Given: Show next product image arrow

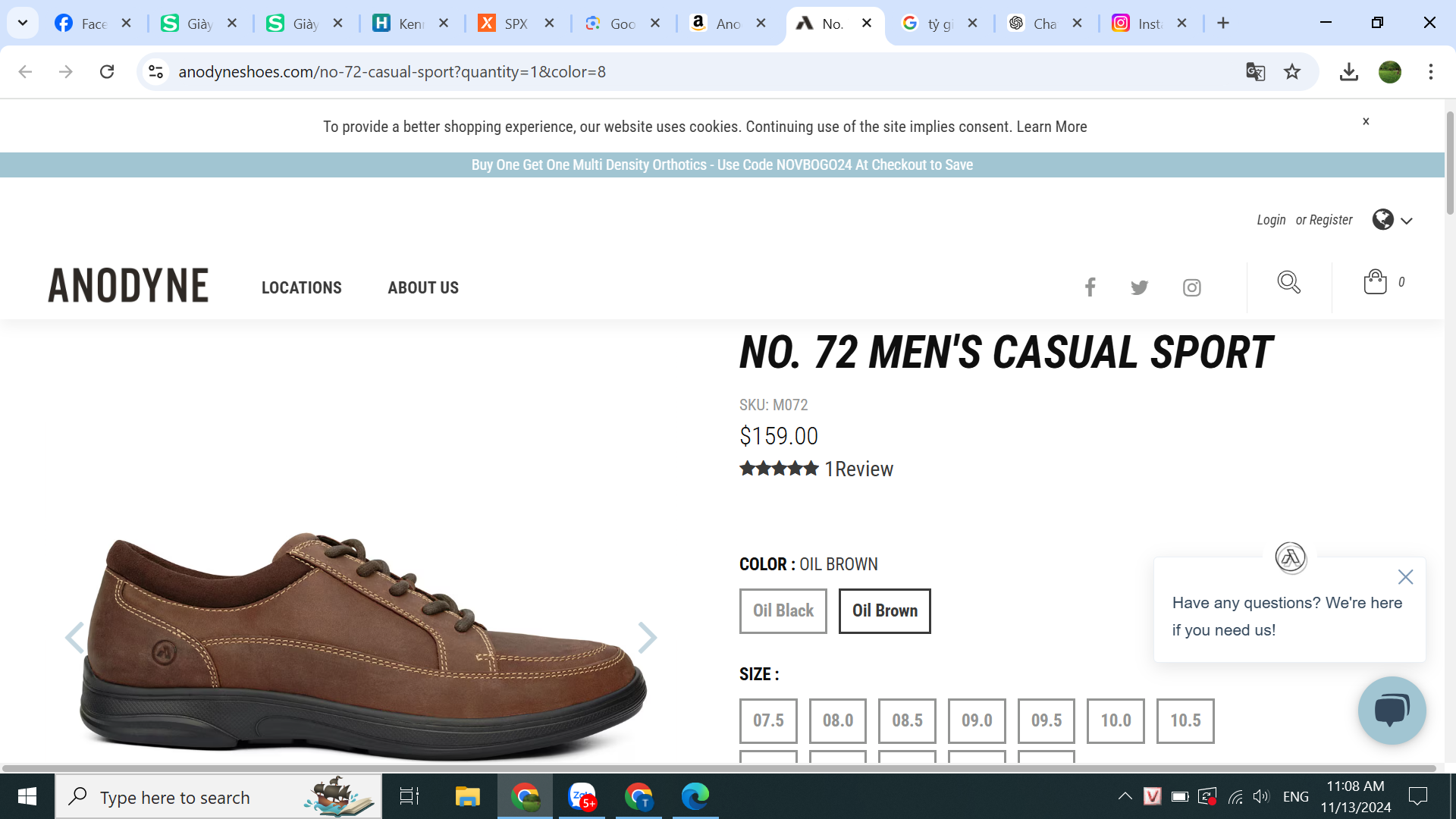Looking at the screenshot, I should (646, 638).
